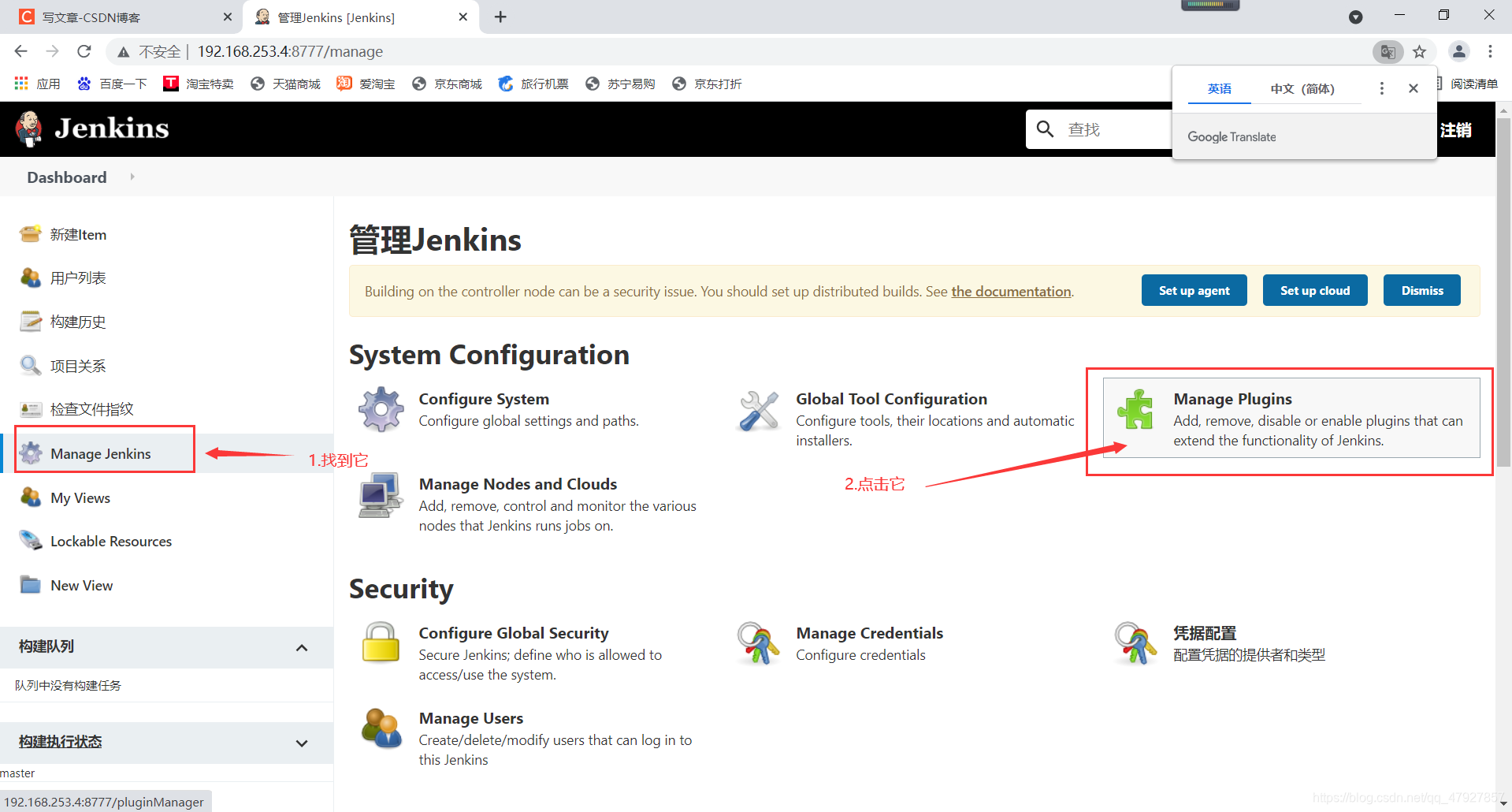Click the 新建Item sidebar icon
This screenshot has width=1512, height=812.
31,234
